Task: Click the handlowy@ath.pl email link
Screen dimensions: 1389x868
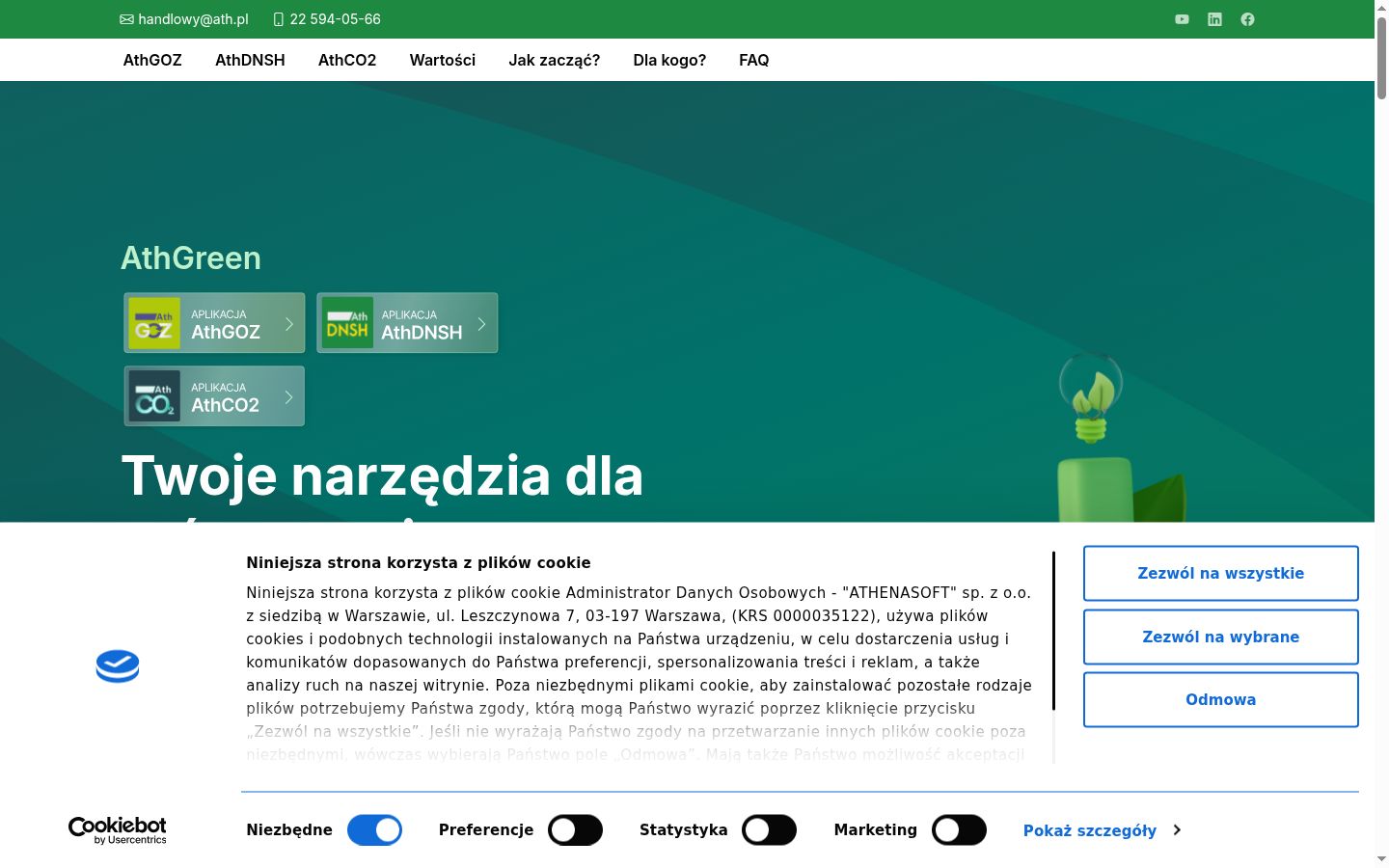Action: (193, 19)
